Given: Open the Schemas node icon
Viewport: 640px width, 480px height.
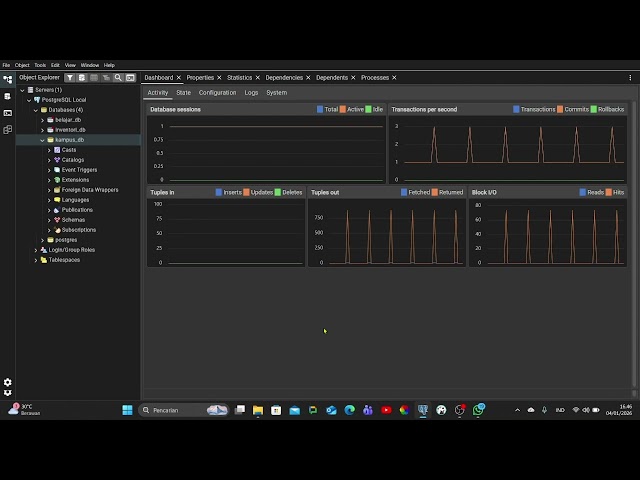Looking at the screenshot, I should (x=57, y=220).
